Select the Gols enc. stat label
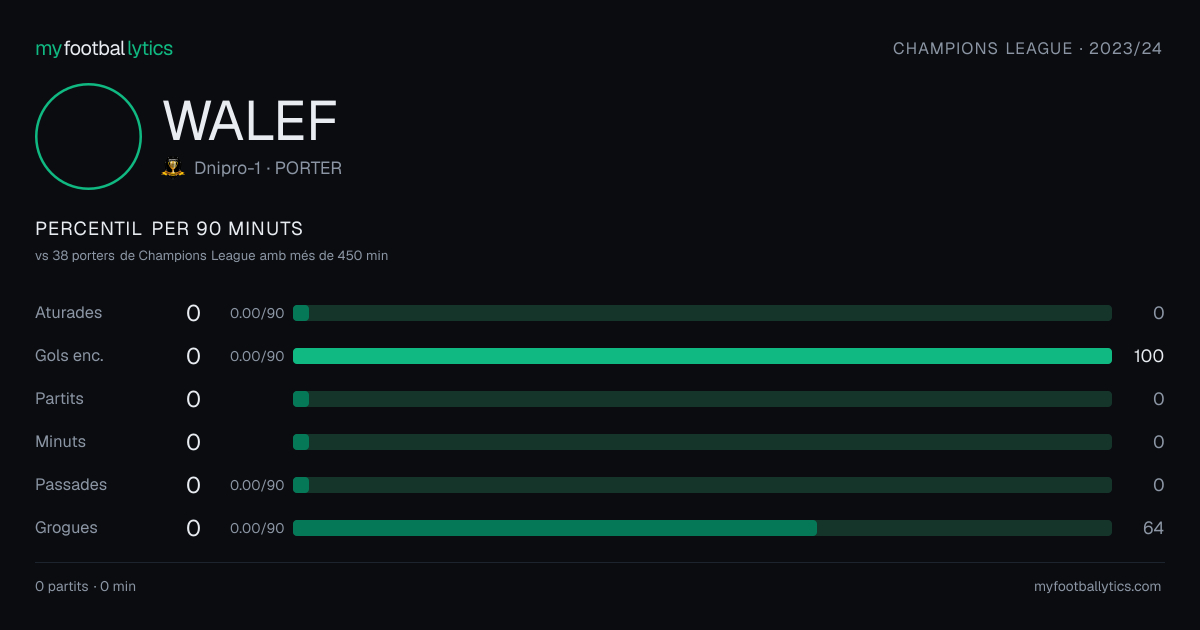 point(69,356)
